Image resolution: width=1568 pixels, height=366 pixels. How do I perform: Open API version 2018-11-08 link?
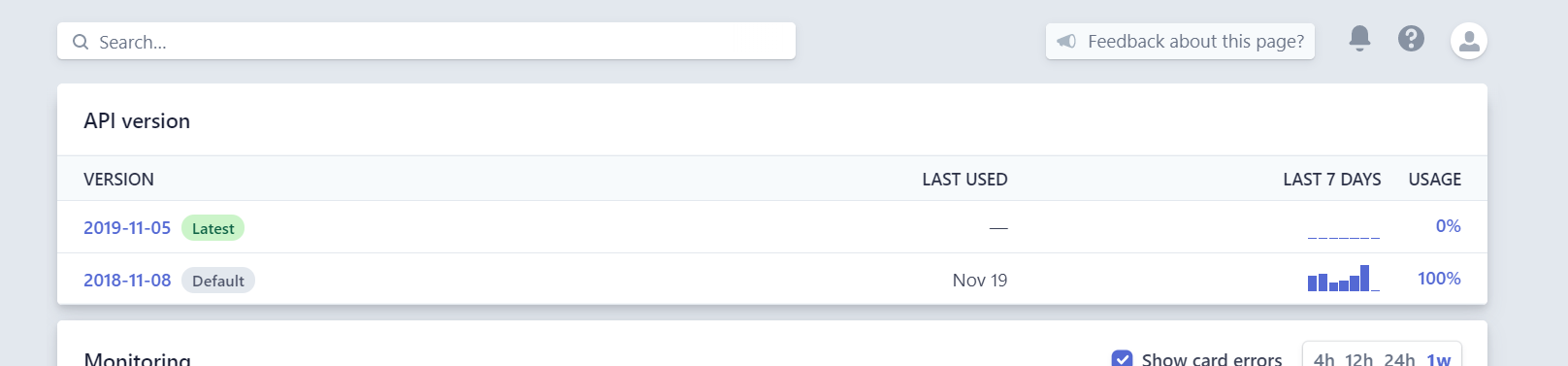click(127, 280)
